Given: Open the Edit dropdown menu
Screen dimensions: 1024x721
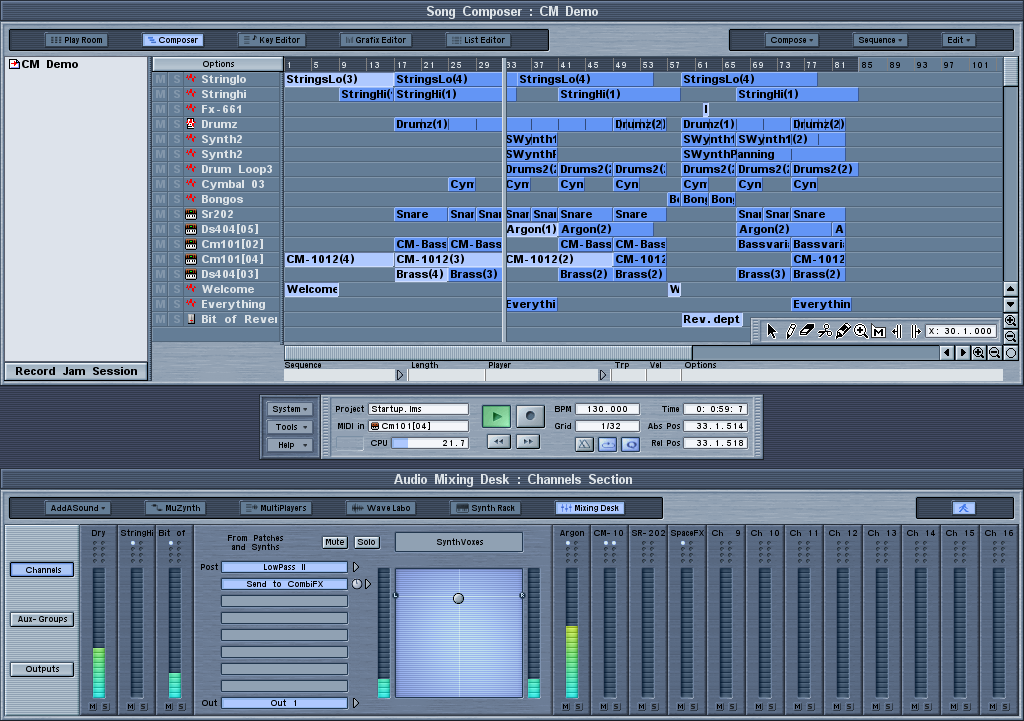Looking at the screenshot, I should click(x=958, y=40).
